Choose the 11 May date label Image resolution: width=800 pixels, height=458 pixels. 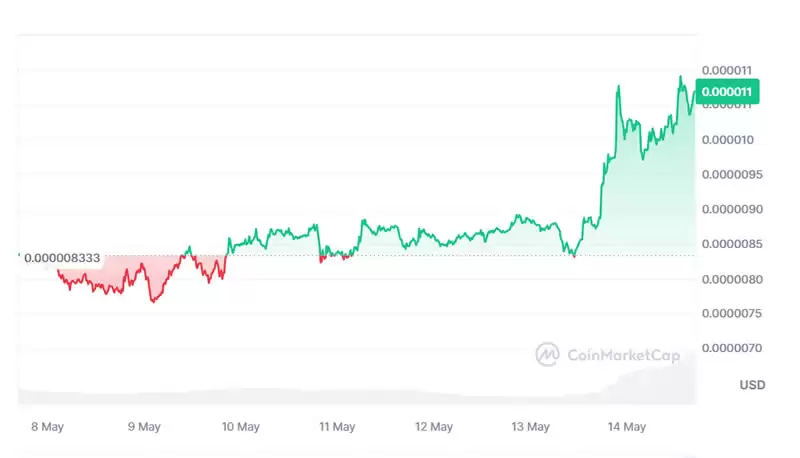coord(337,427)
